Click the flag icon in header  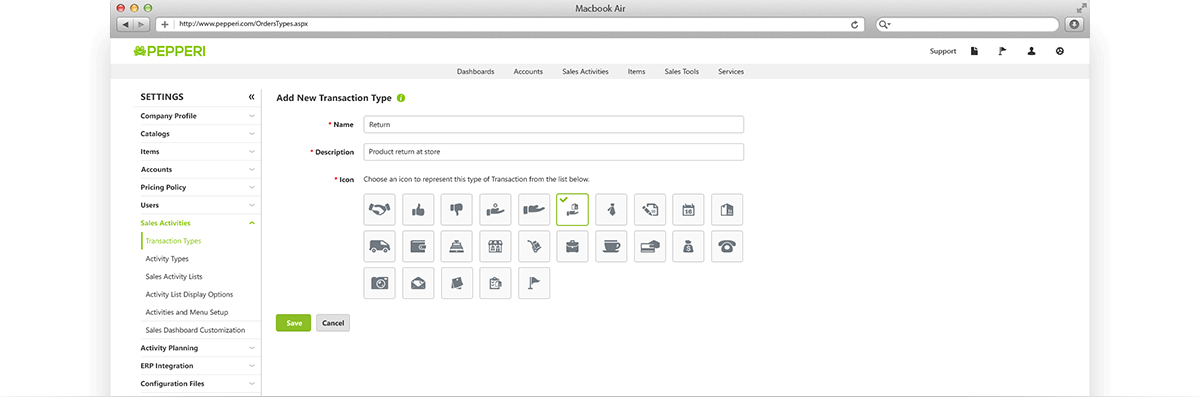tap(1002, 51)
